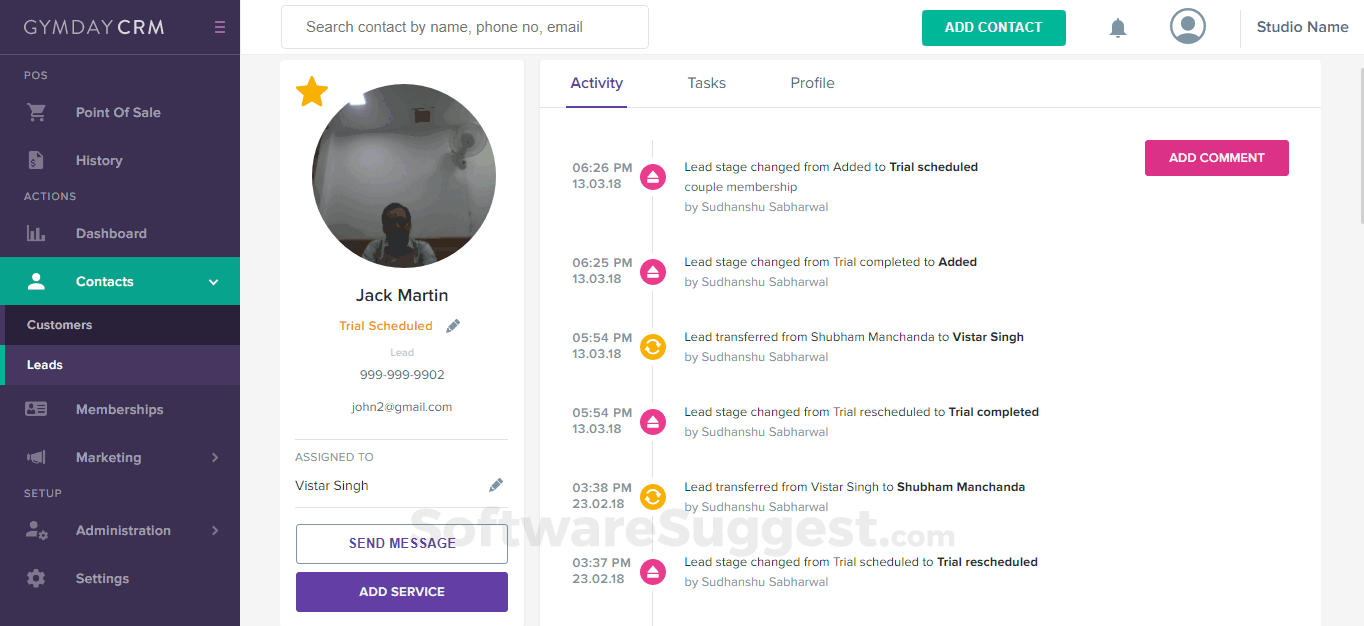Open Dashboard from the bar chart icon
Viewport: 1364px width, 626px height.
point(36,234)
